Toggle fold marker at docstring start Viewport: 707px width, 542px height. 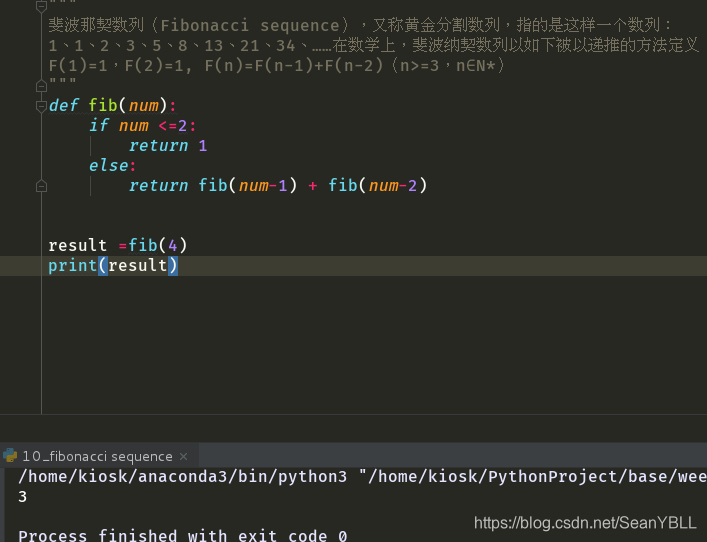[x=41, y=6]
